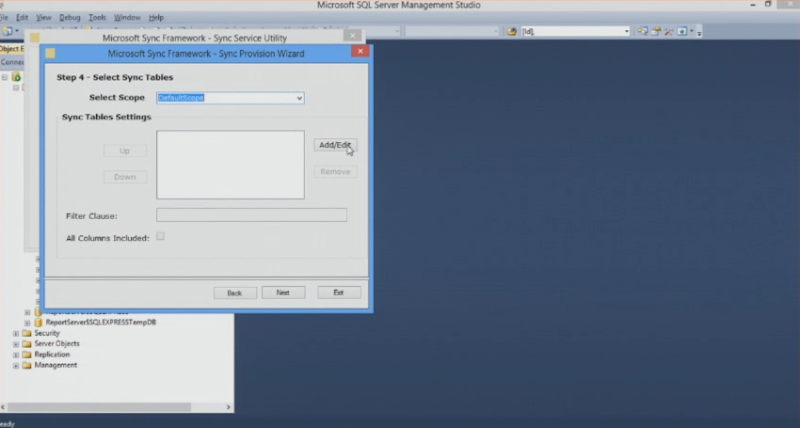Click the Management folder icon

(x=27, y=365)
